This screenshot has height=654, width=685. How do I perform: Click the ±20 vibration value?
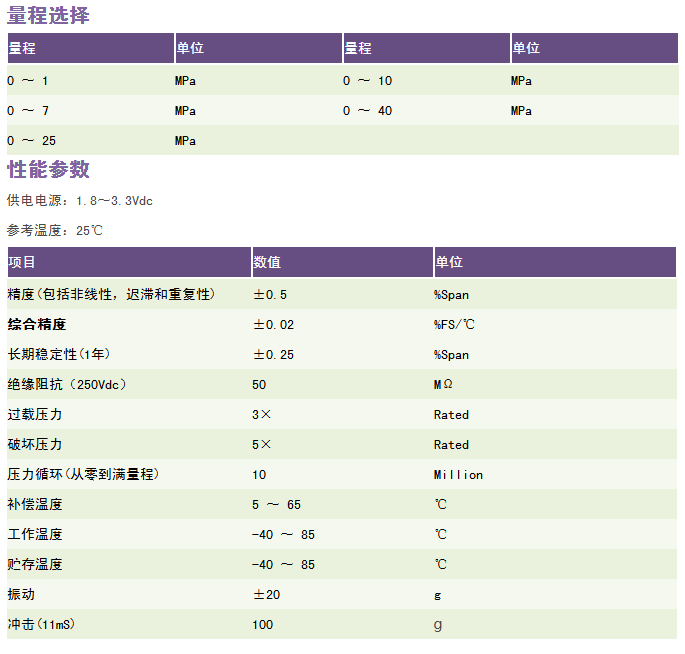[266, 595]
